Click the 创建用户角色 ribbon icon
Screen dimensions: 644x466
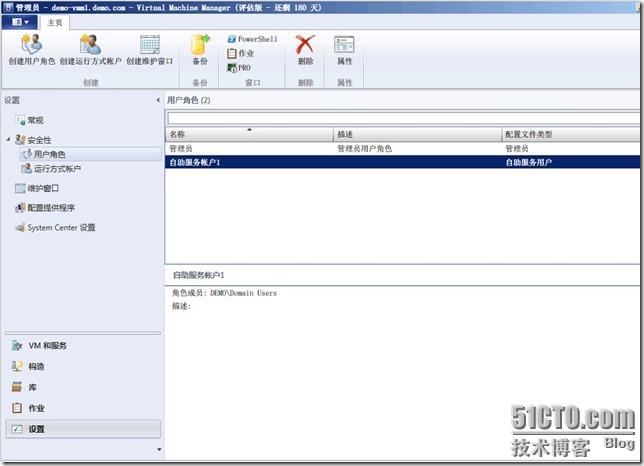point(32,44)
